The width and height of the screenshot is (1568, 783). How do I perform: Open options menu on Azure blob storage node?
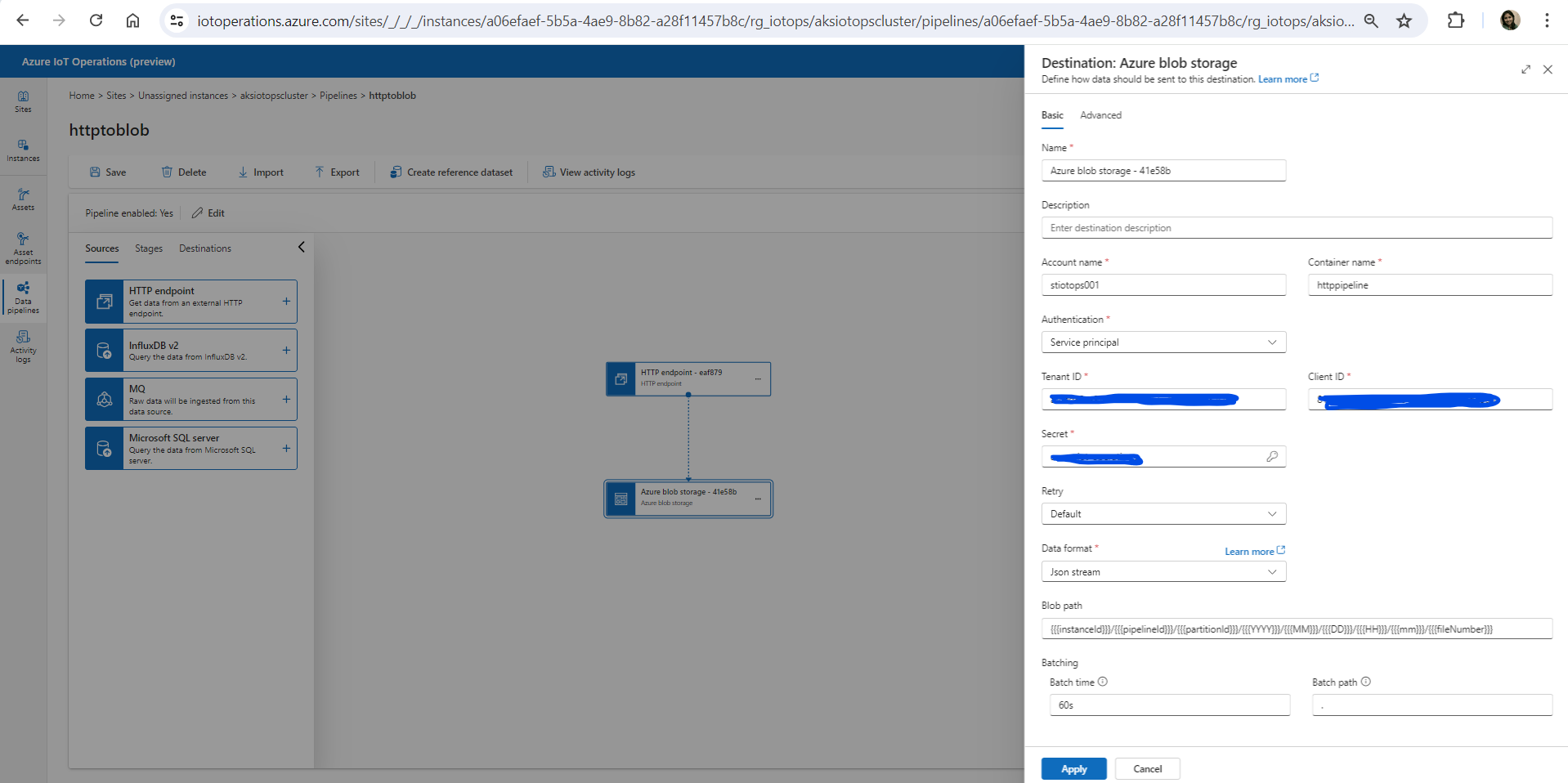[x=758, y=499]
